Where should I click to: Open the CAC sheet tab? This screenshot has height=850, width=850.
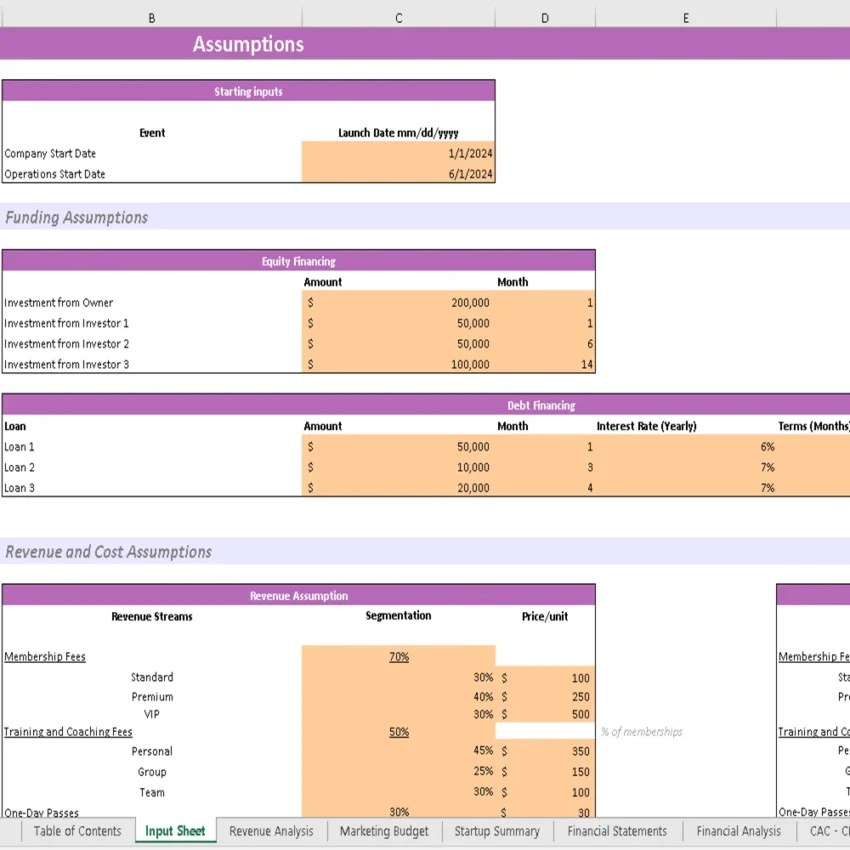tap(825, 831)
